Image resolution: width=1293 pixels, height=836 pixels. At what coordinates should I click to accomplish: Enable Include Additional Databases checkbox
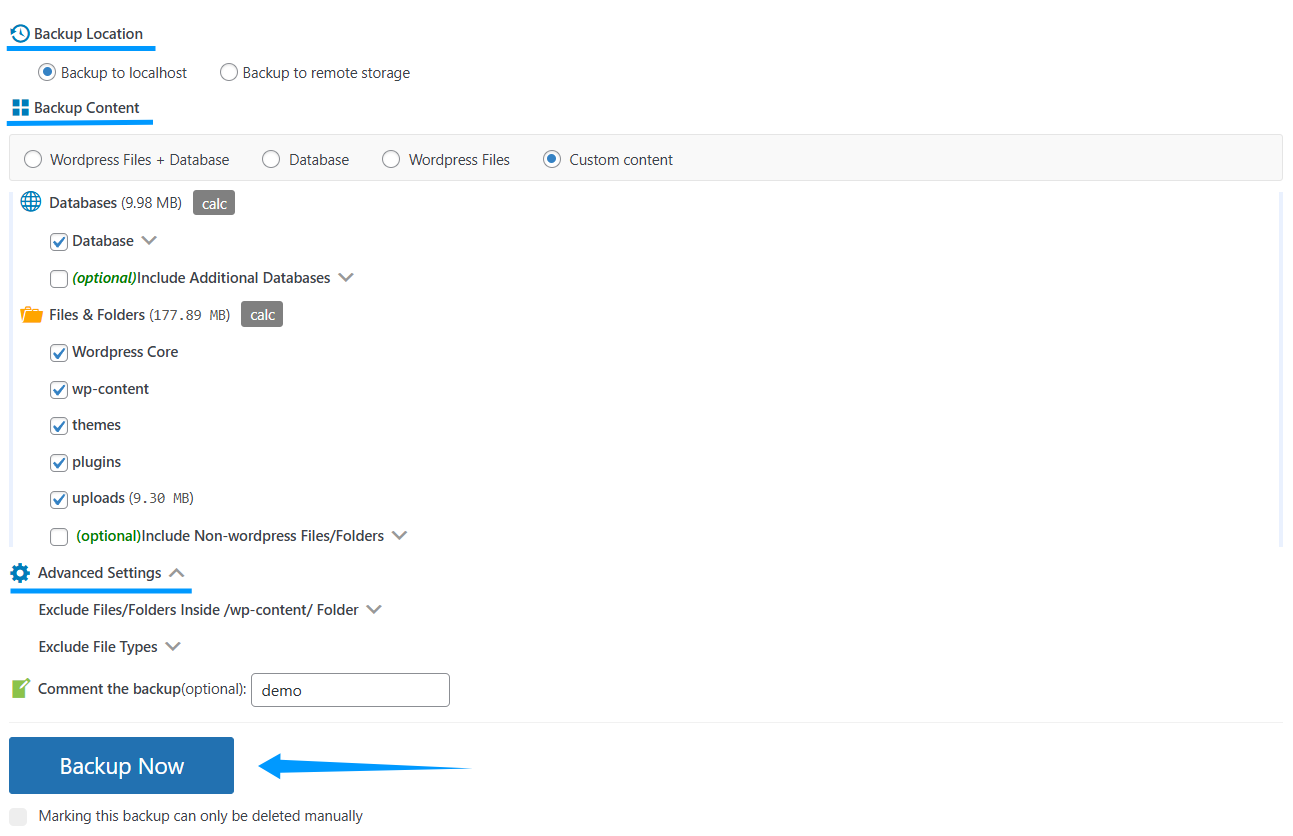pos(59,279)
